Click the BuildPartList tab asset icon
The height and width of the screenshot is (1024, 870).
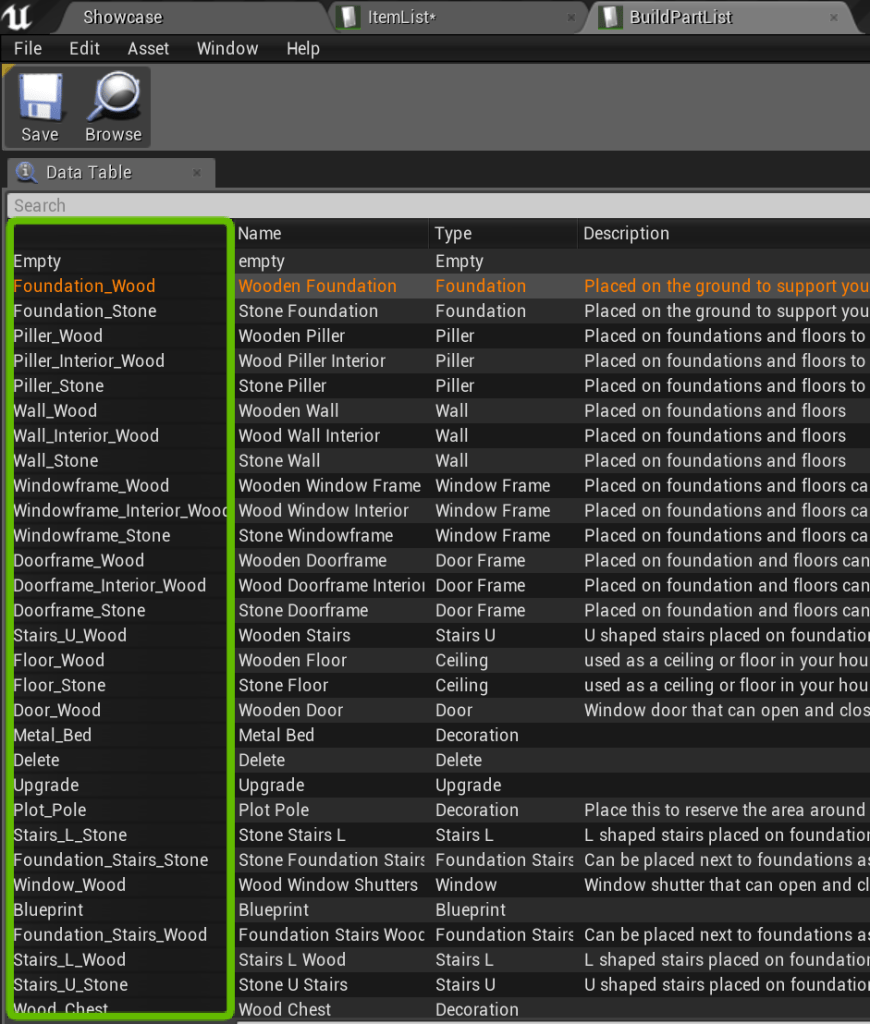(609, 17)
